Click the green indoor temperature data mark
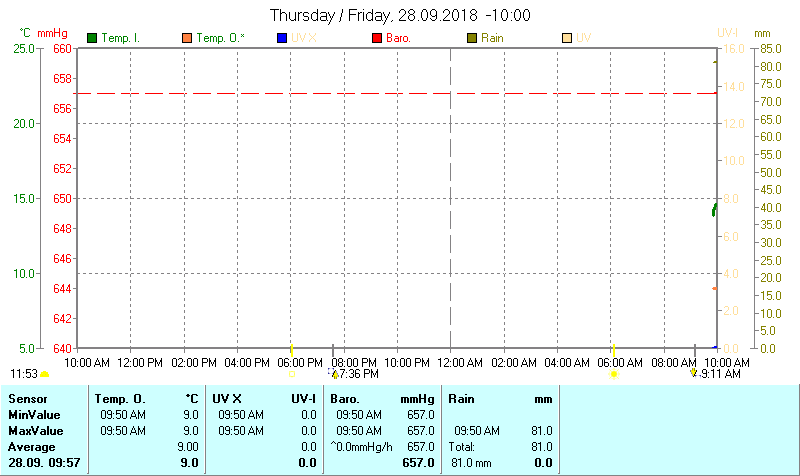The image size is (800, 476). click(714, 210)
